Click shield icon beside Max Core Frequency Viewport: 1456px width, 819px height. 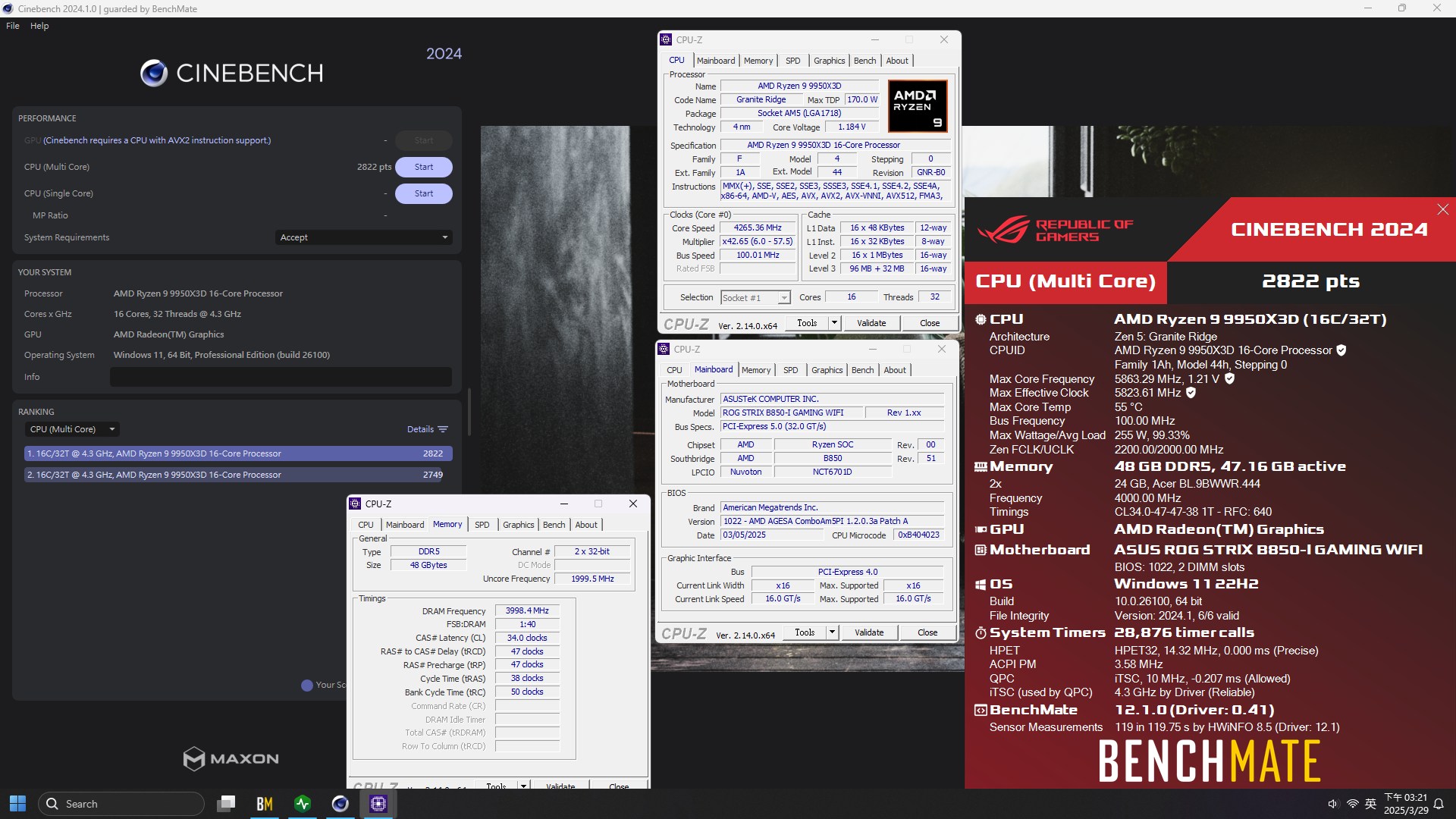(1229, 378)
